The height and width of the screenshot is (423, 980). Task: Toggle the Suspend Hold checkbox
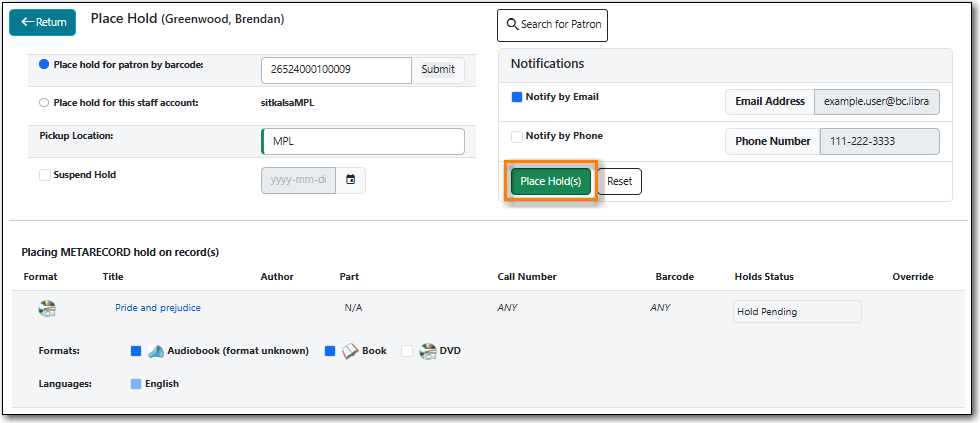pyautogui.click(x=44, y=176)
